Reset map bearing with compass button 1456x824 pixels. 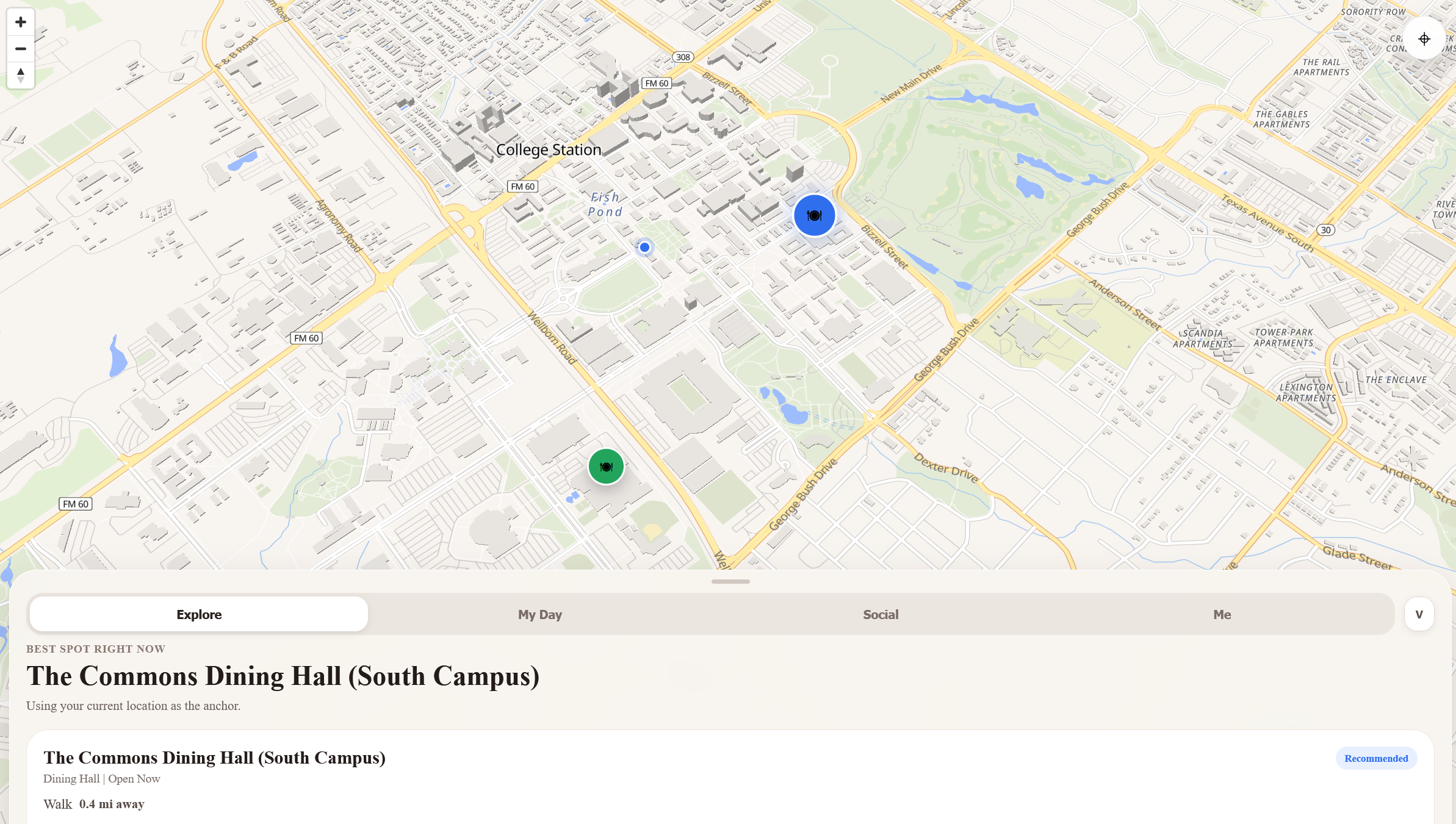click(x=21, y=75)
